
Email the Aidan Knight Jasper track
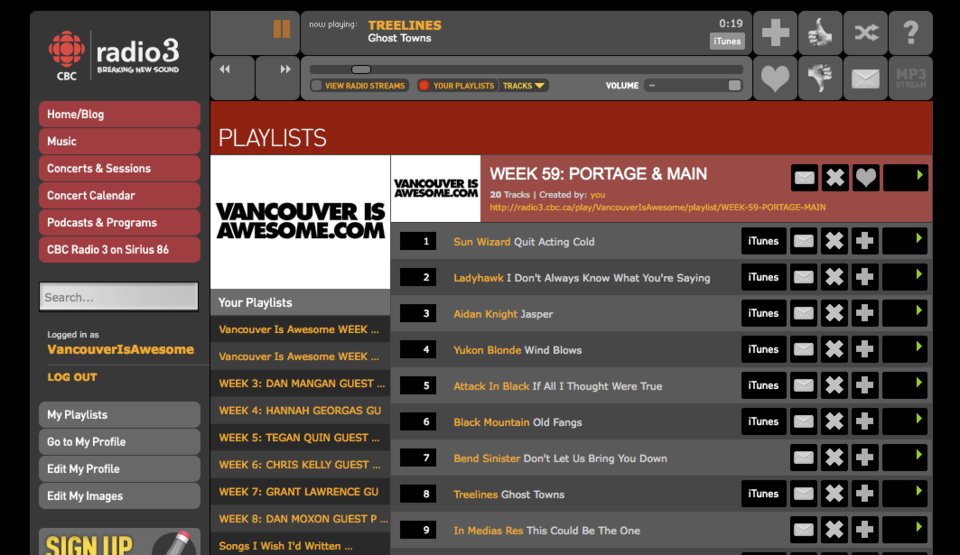coord(803,314)
